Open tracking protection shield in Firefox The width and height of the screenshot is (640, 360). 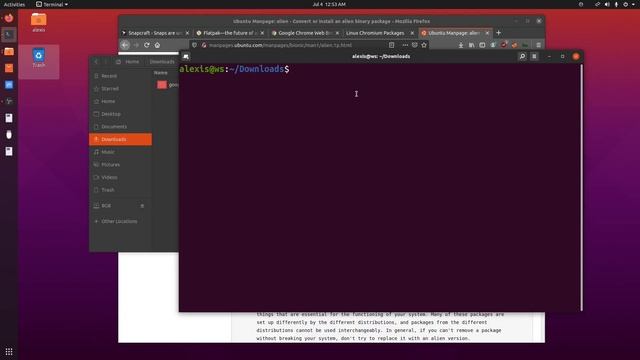coord(194,45)
